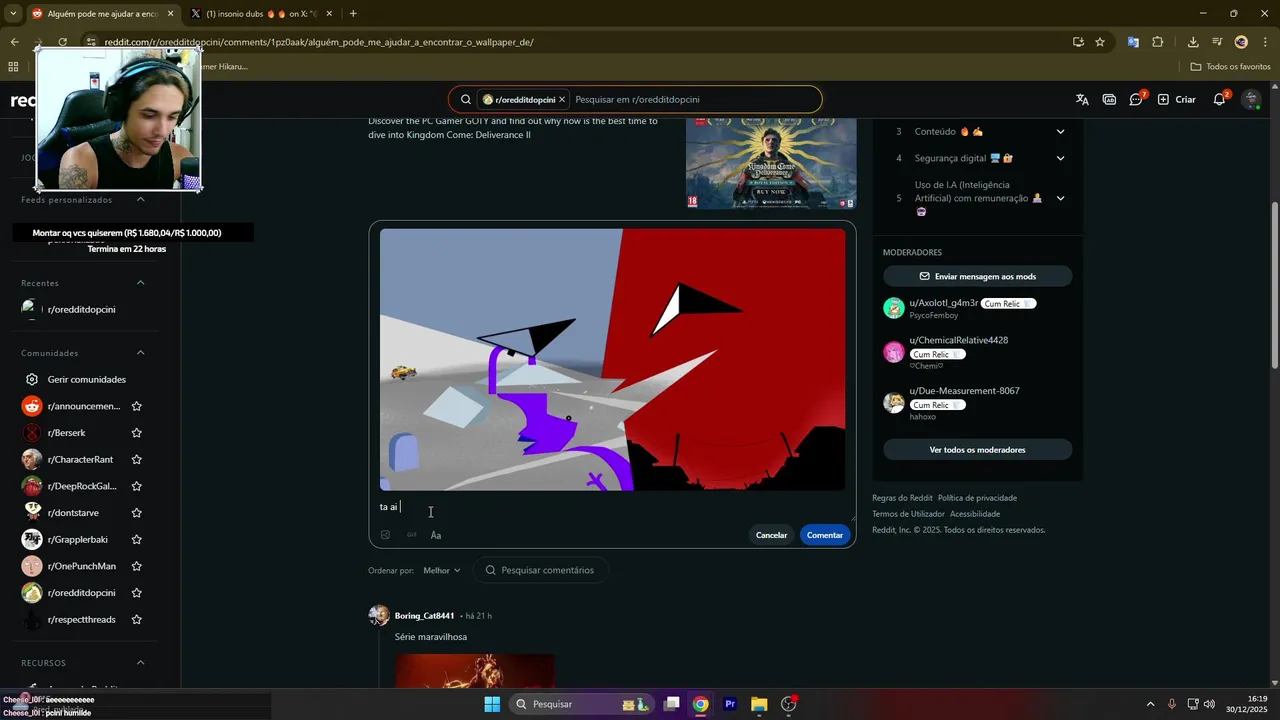
Task: Expand rule 3 Conteúdo
Action: tap(1060, 131)
